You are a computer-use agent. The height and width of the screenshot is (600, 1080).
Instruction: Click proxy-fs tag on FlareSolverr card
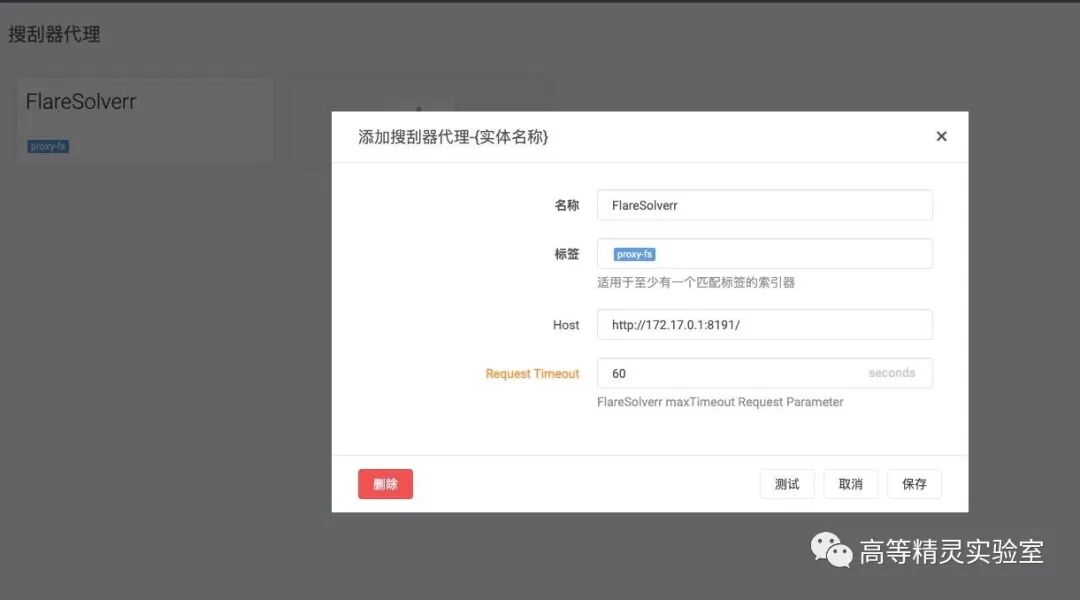[48, 146]
